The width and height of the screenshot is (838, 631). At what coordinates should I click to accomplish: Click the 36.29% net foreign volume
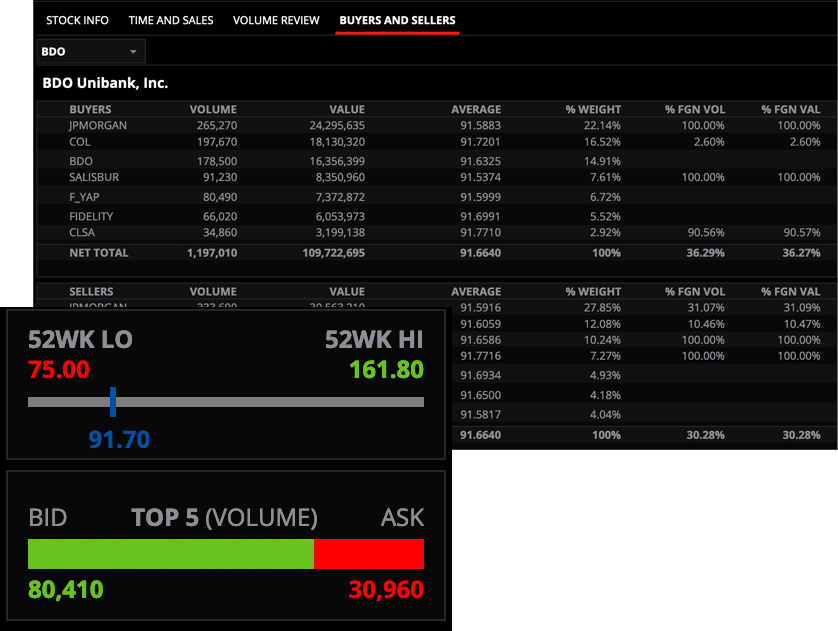pos(705,253)
